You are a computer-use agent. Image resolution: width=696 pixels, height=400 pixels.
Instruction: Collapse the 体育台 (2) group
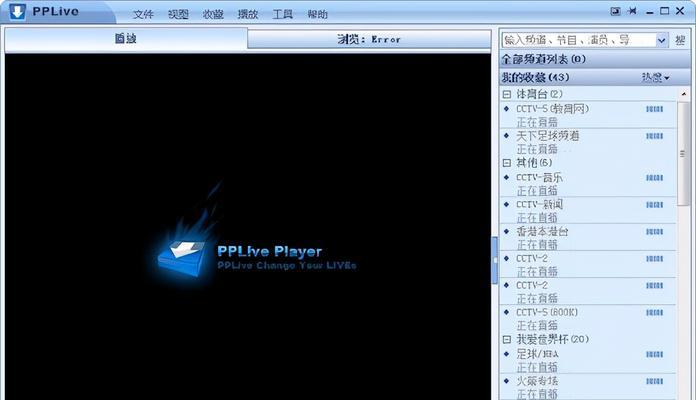pos(507,95)
